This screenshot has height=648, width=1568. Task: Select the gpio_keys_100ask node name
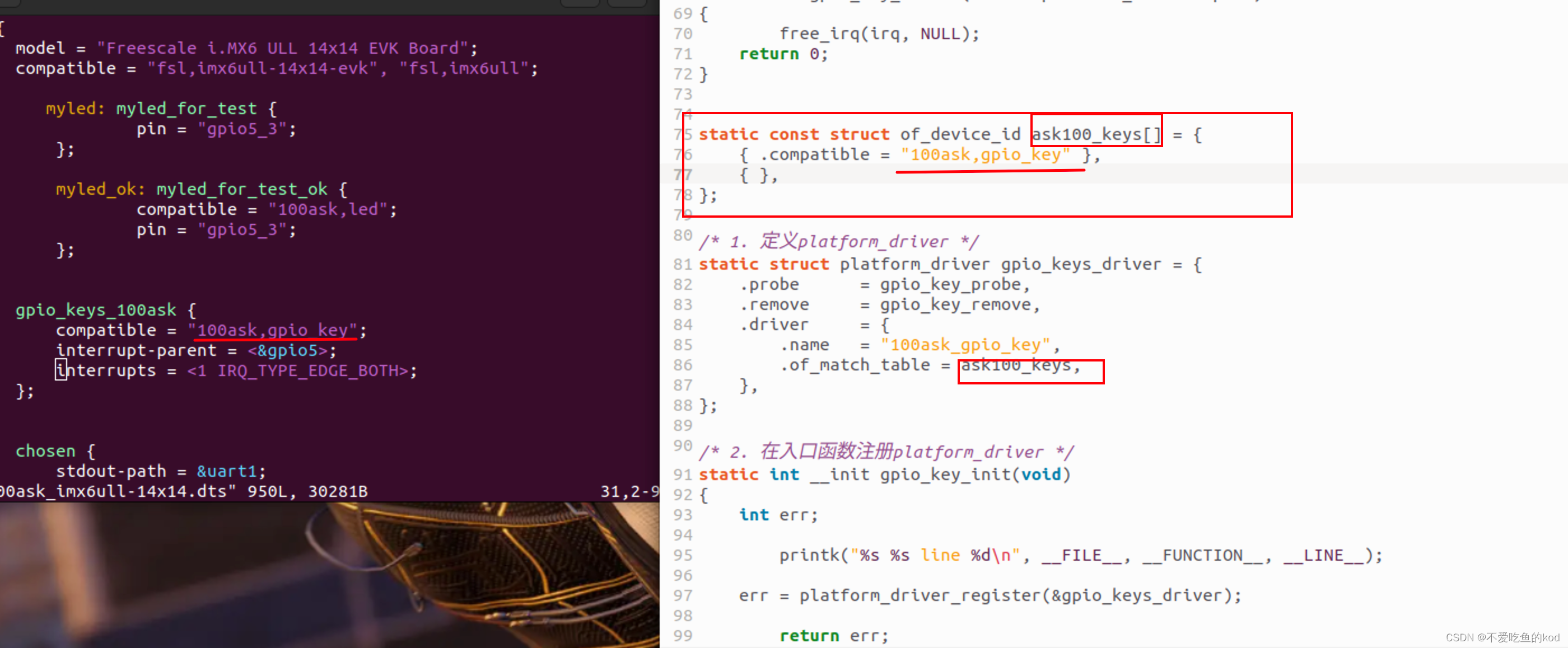tap(95, 309)
